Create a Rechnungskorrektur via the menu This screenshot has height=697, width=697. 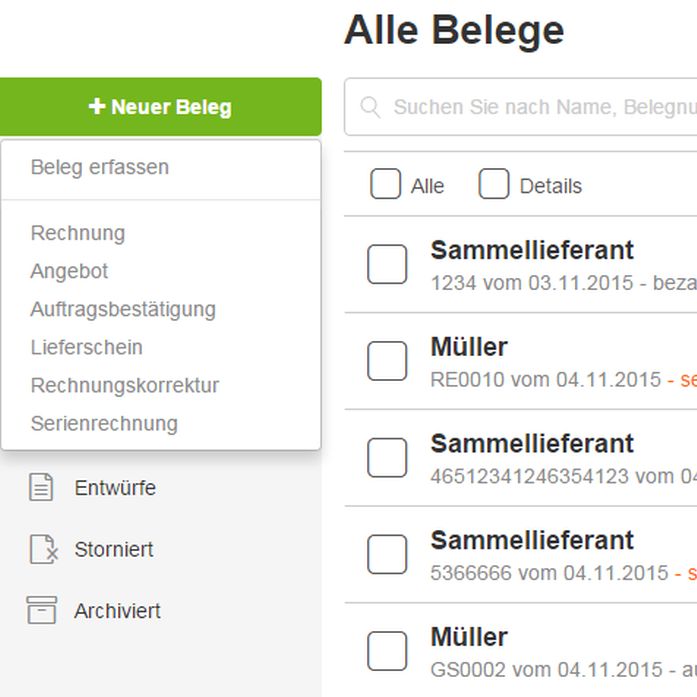coord(125,385)
